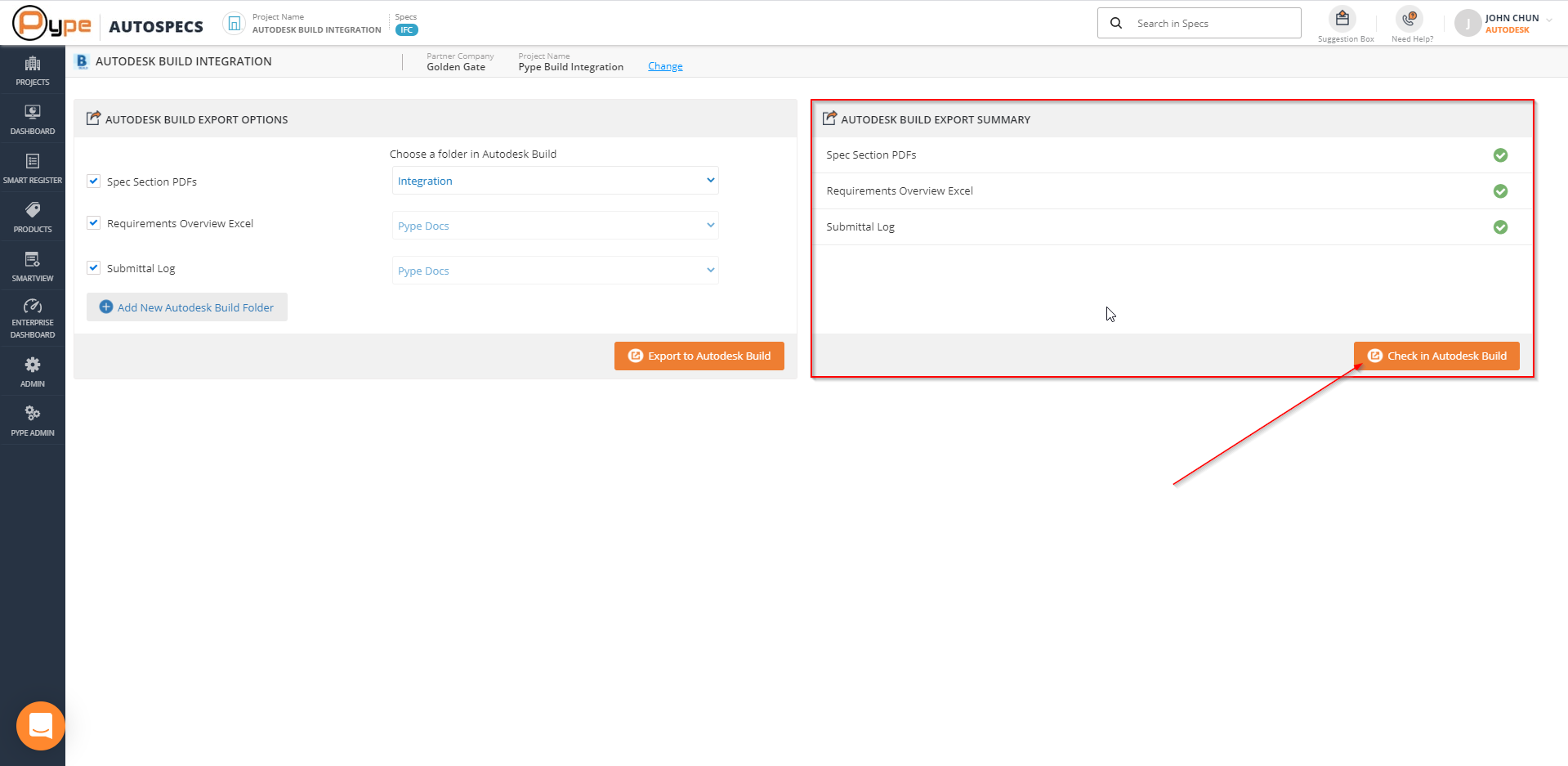Click the Export Summary header icon
Image resolution: width=1568 pixels, height=766 pixels.
(x=829, y=119)
